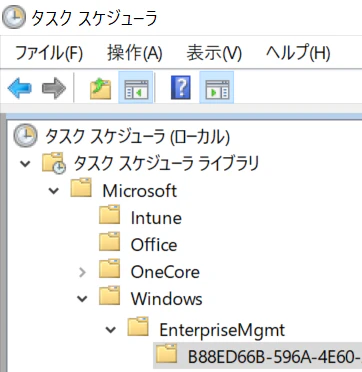Click the タスク スケジューラ ライブラリ folder icon
The height and width of the screenshot is (372, 362).
[53, 163]
